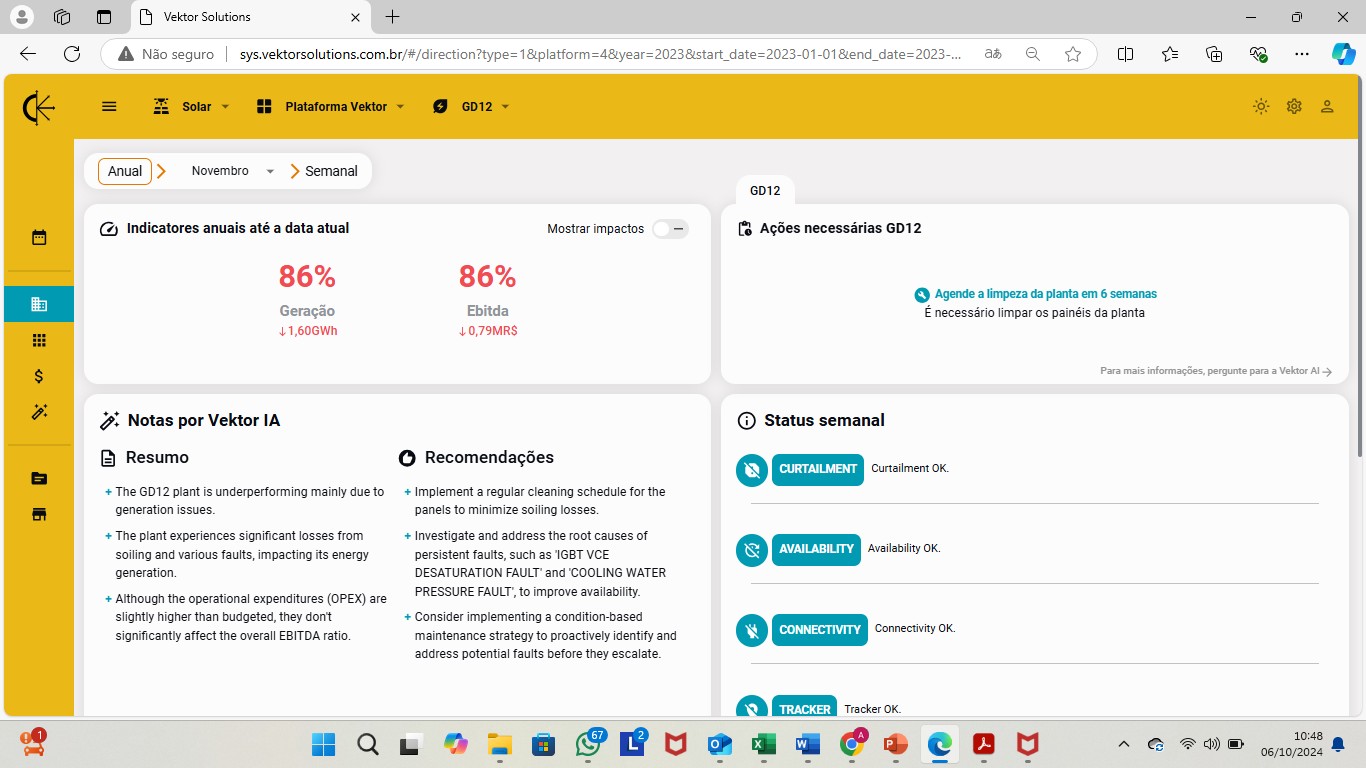This screenshot has height=768, width=1366.
Task: Click the Tracker status round icon
Action: (x=752, y=707)
